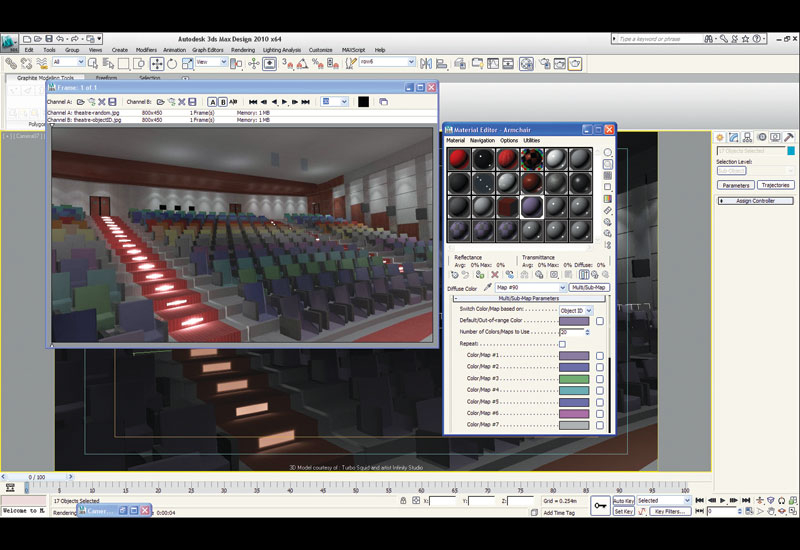The width and height of the screenshot is (800, 550).
Task: Toggle the 3D Snaps icon
Action: click(x=288, y=63)
